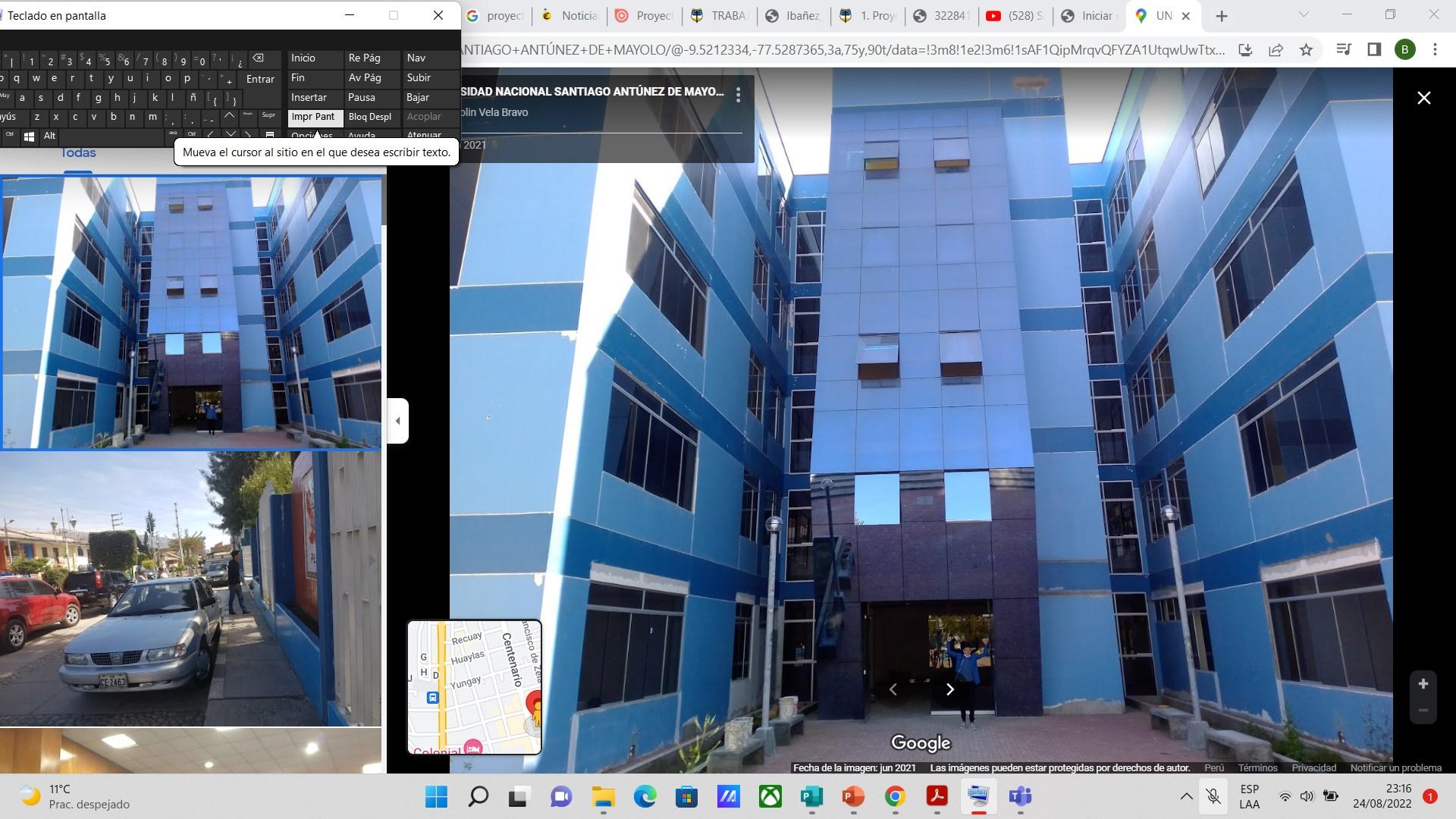This screenshot has width=1456, height=819.
Task: Go to the next photo arrow
Action: point(949,689)
